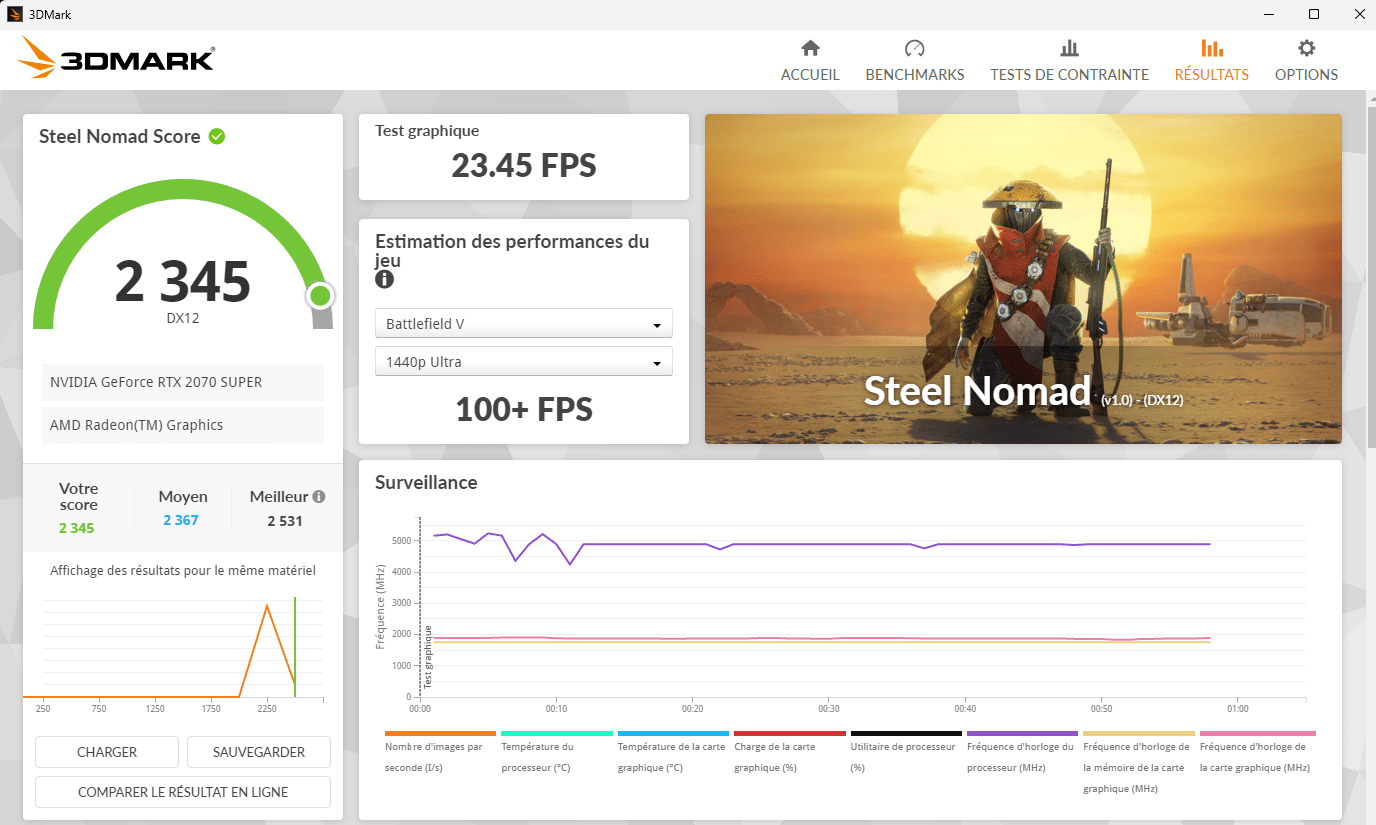This screenshot has width=1376, height=825.
Task: Click the Charger button
Action: [x=107, y=752]
